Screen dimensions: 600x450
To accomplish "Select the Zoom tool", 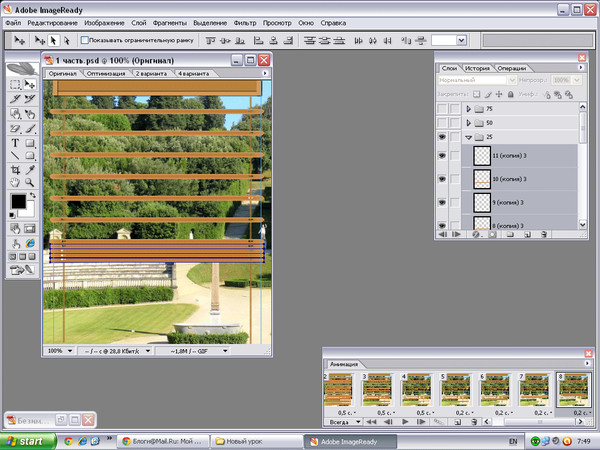I will point(29,183).
